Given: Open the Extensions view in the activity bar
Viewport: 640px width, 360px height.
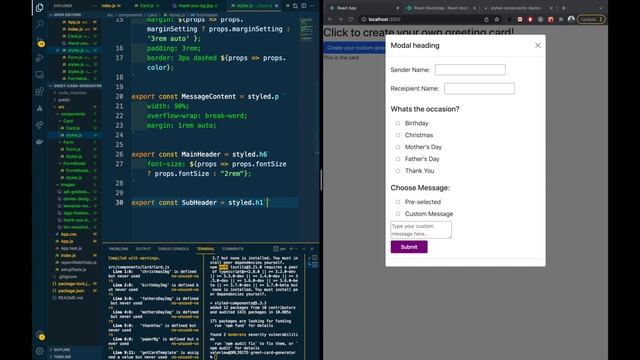Looking at the screenshot, I should click(40, 91).
